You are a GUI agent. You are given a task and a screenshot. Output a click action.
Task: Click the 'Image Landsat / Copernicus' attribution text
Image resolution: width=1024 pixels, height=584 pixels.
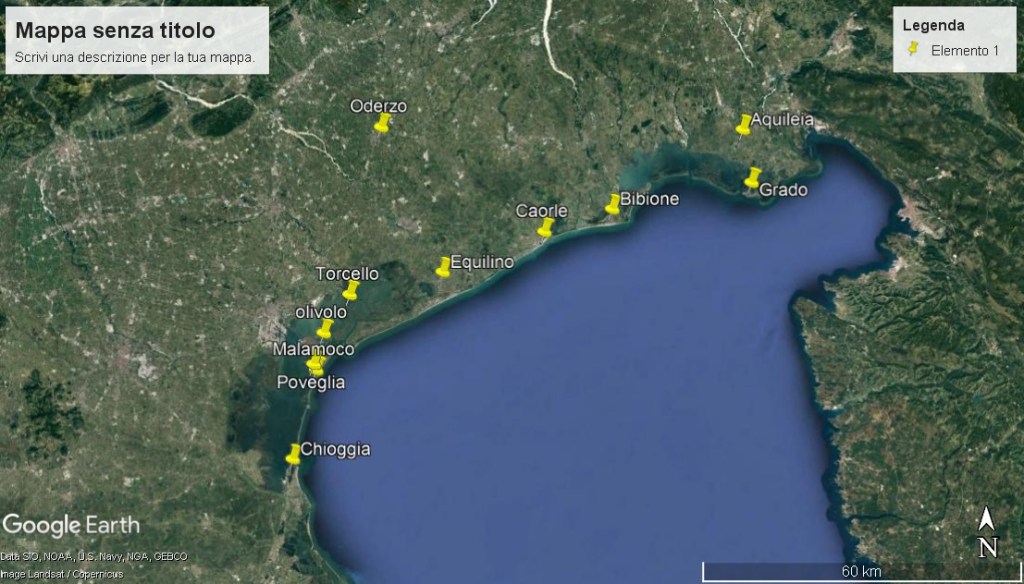click(61, 574)
